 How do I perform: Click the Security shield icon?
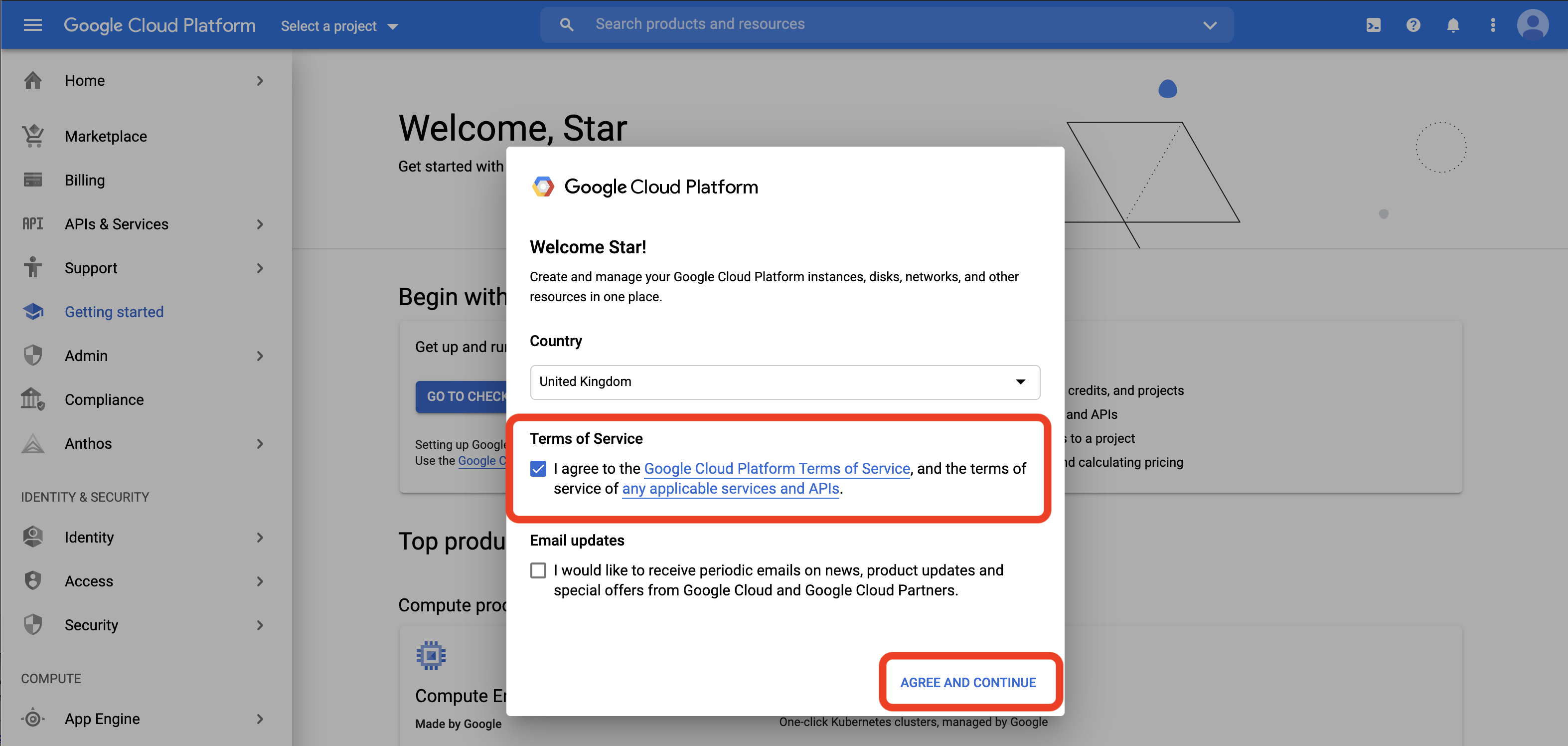tap(33, 624)
